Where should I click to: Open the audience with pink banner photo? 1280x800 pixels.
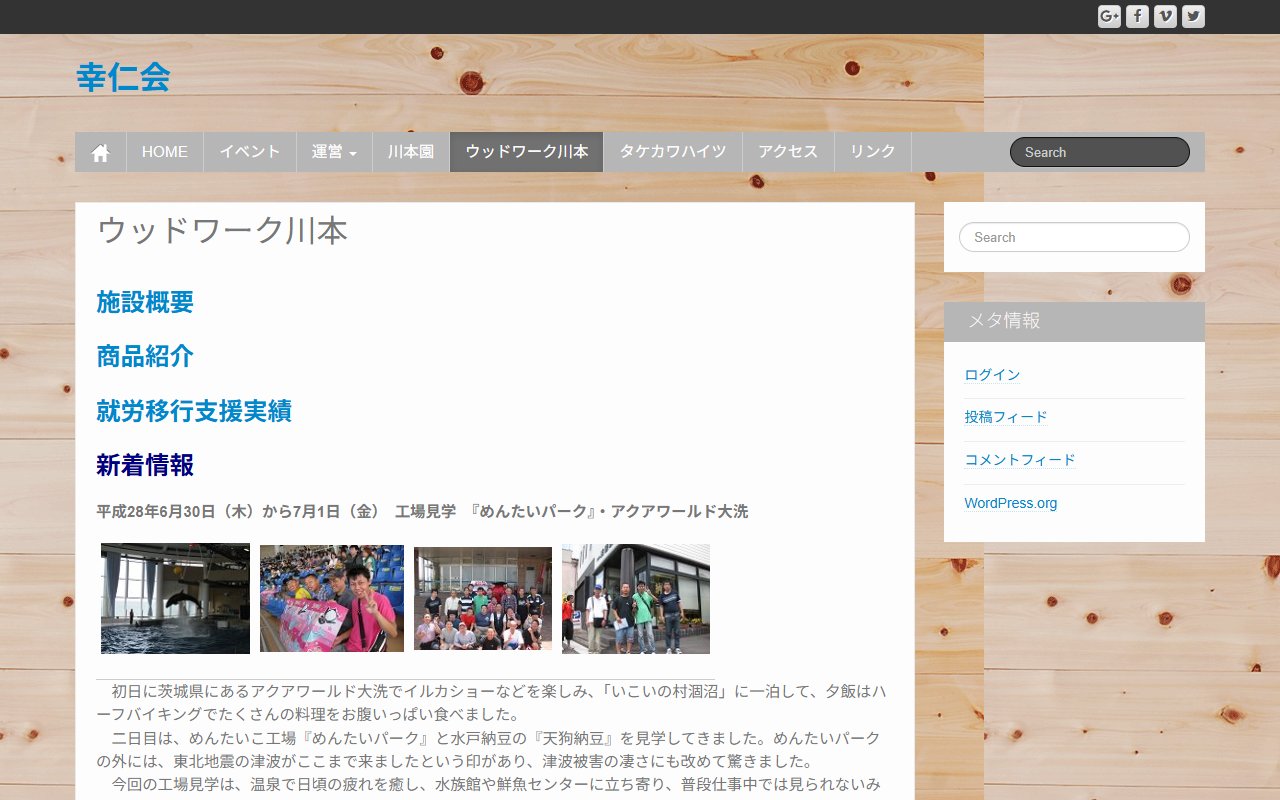point(332,598)
